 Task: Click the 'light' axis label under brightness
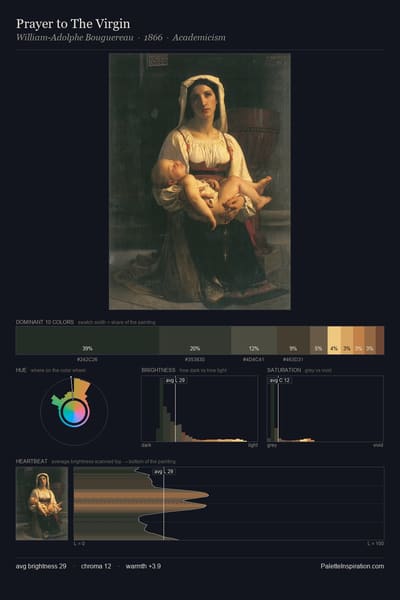253,445
